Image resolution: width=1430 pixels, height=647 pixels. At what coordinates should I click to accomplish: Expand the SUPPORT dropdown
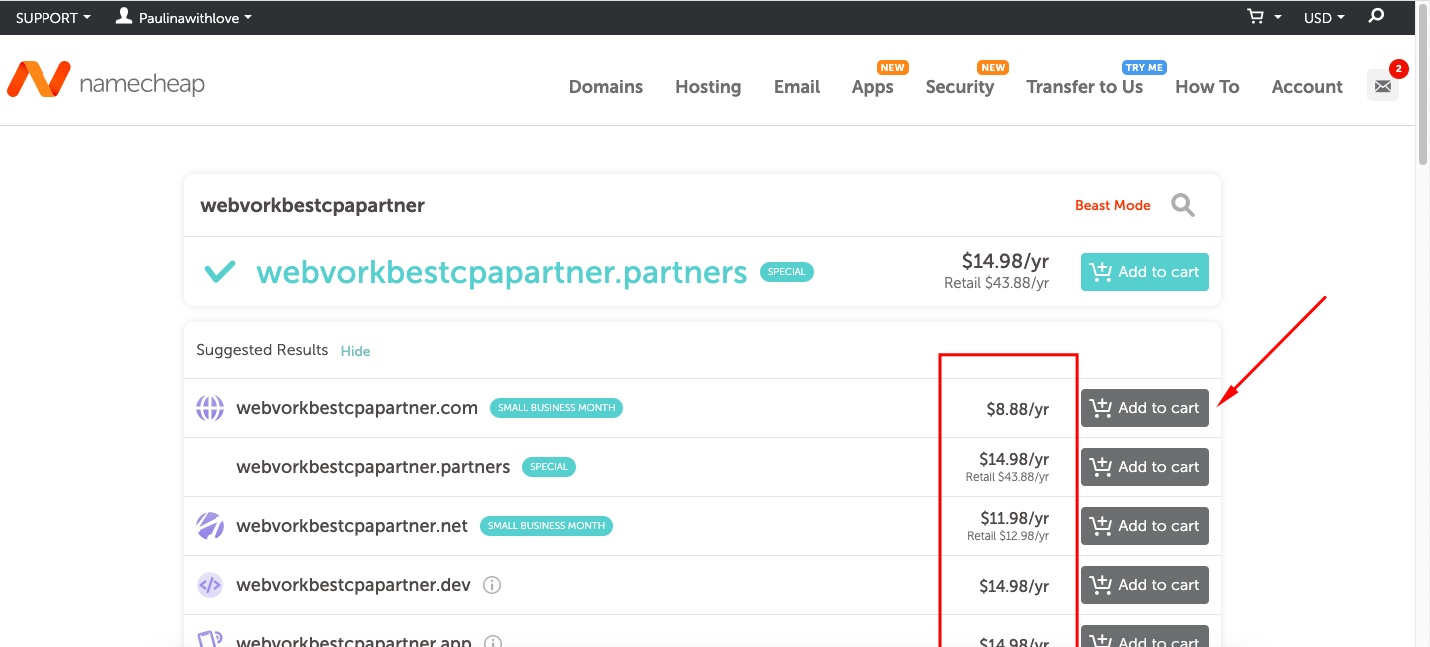[53, 17]
